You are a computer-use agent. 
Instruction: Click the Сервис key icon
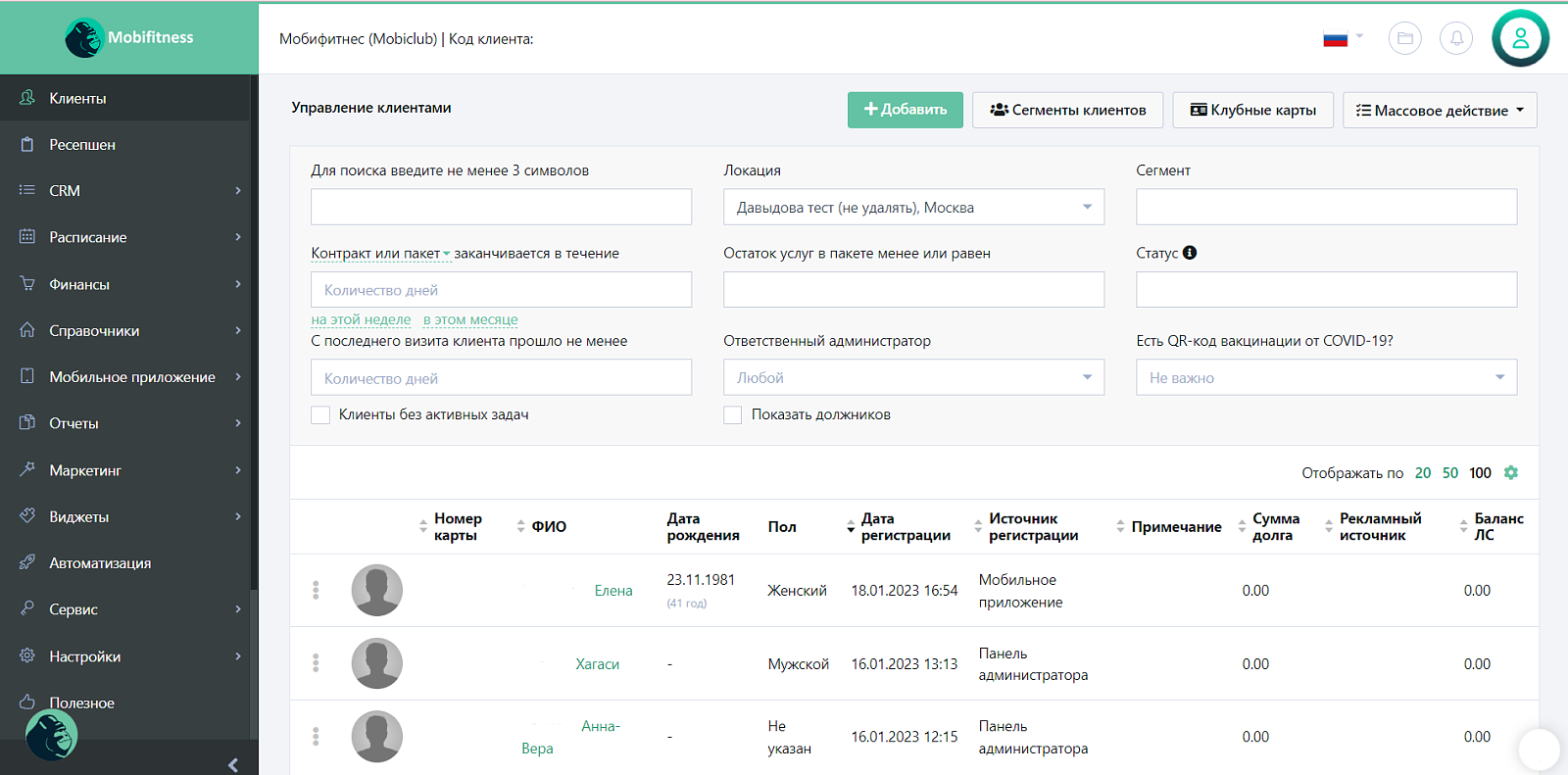point(27,608)
